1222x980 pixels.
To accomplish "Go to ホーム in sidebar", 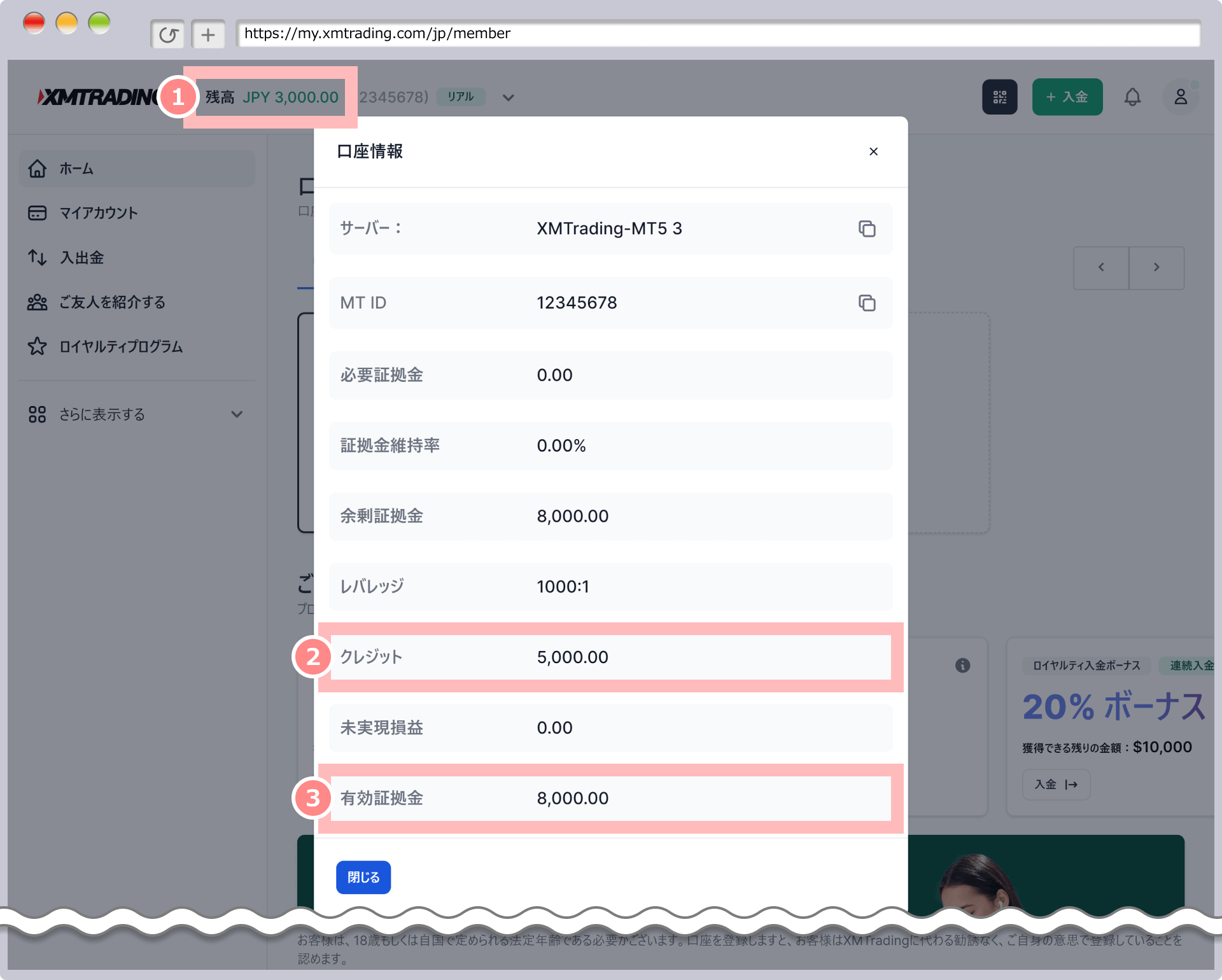I will click(137, 169).
